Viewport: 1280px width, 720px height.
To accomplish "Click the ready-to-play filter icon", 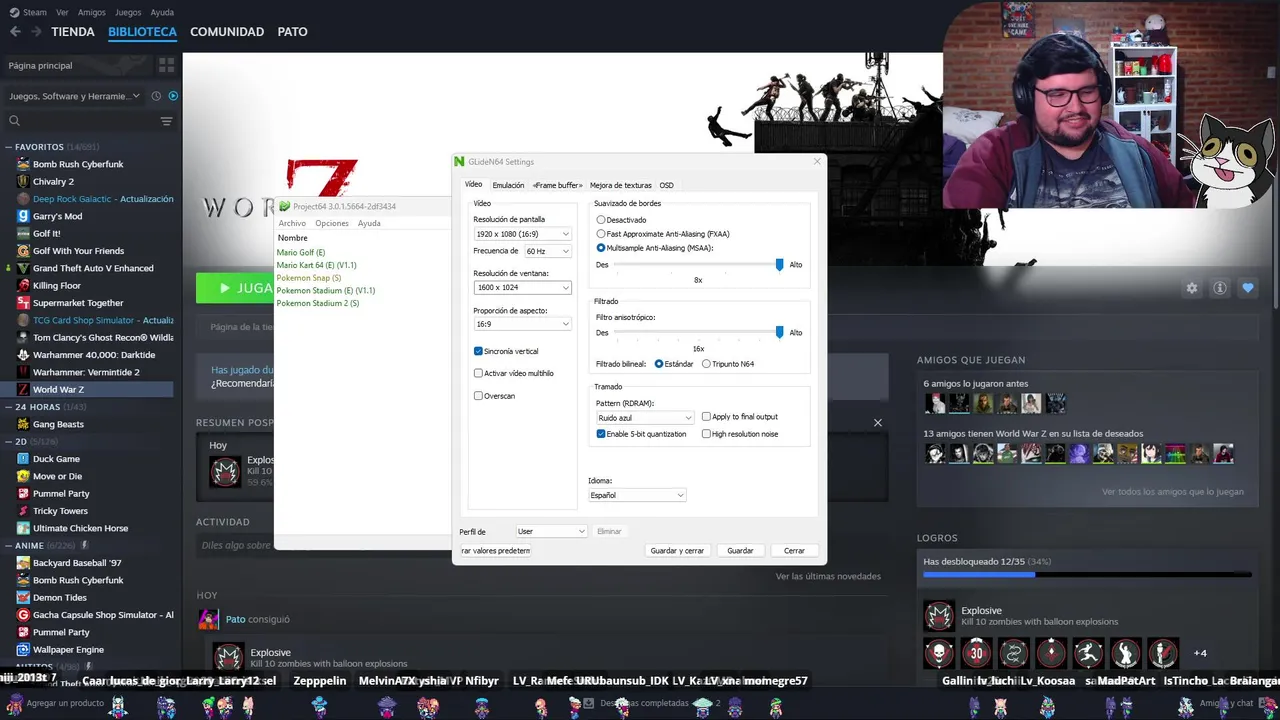I will pos(173,96).
